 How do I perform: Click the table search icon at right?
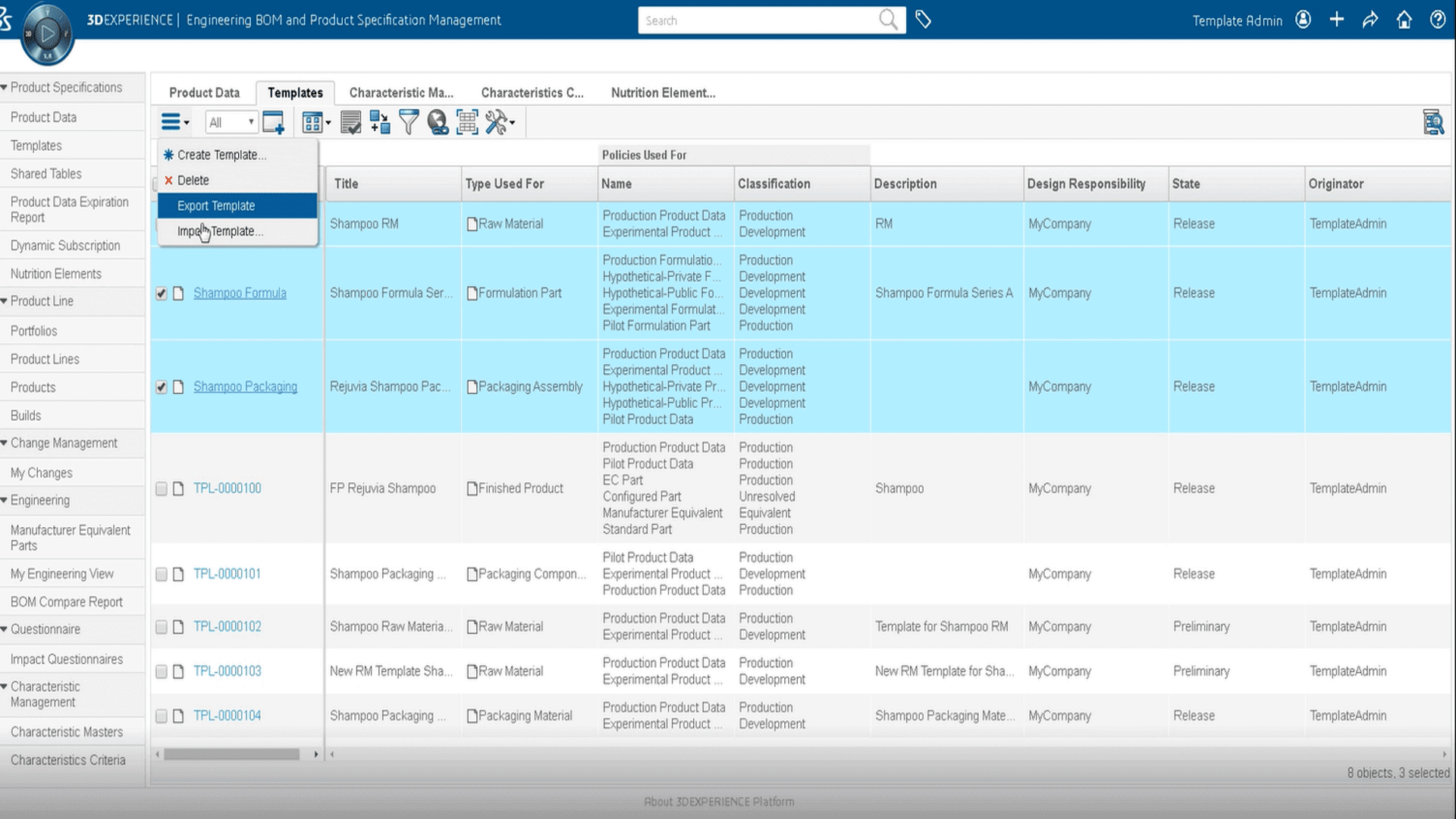point(1432,122)
